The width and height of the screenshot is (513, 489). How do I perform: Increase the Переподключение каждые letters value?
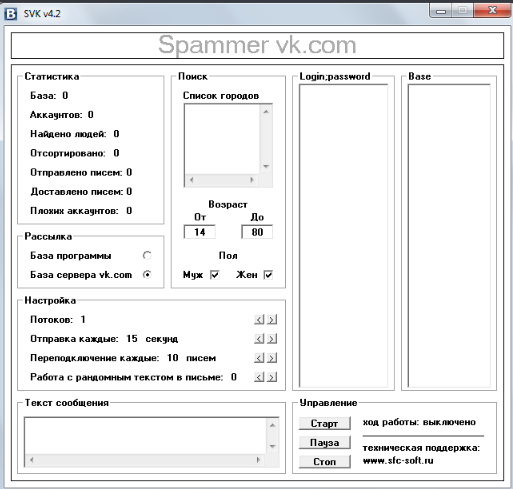(272, 358)
